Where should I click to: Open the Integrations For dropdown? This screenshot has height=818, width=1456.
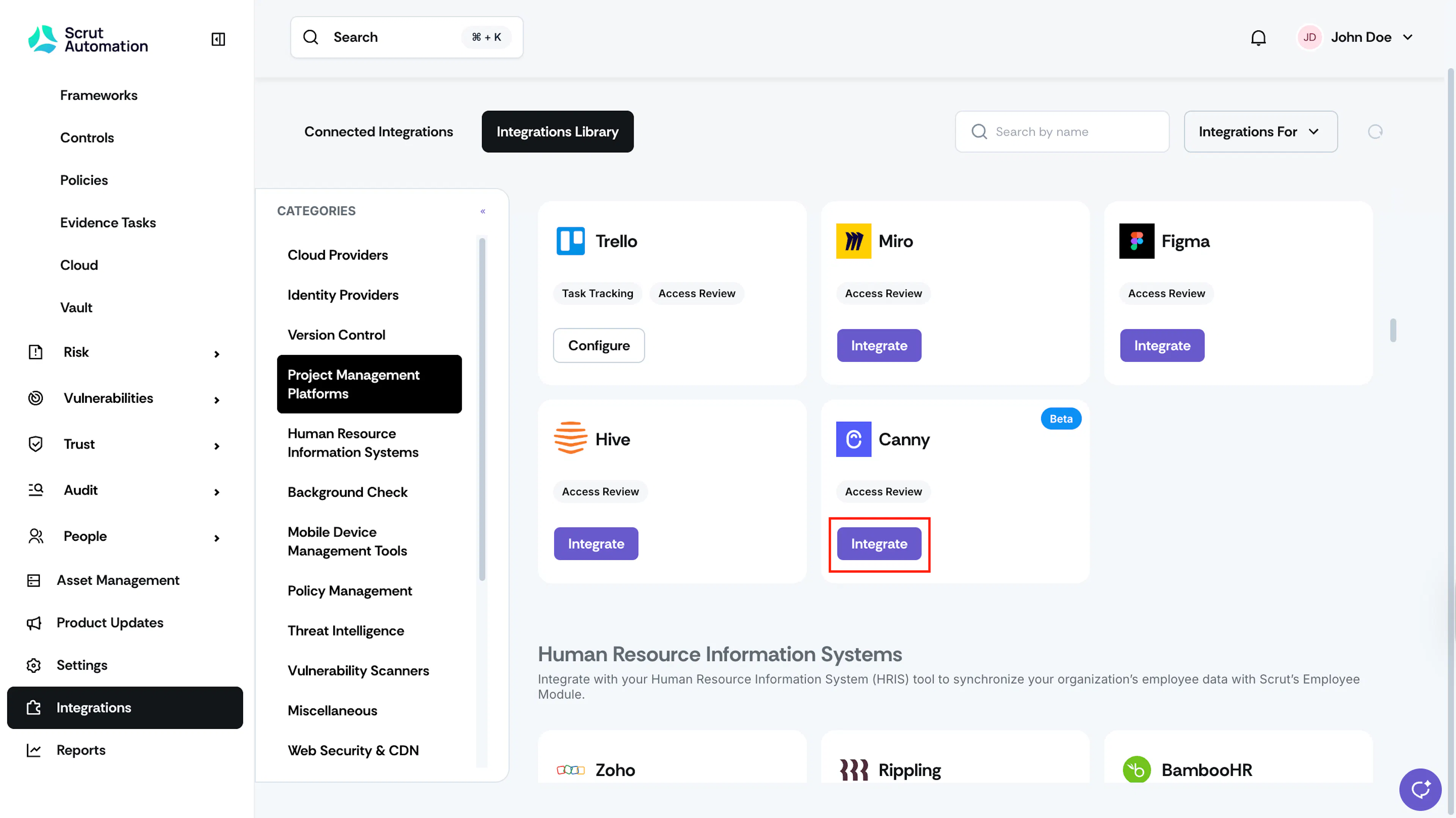[1260, 132]
